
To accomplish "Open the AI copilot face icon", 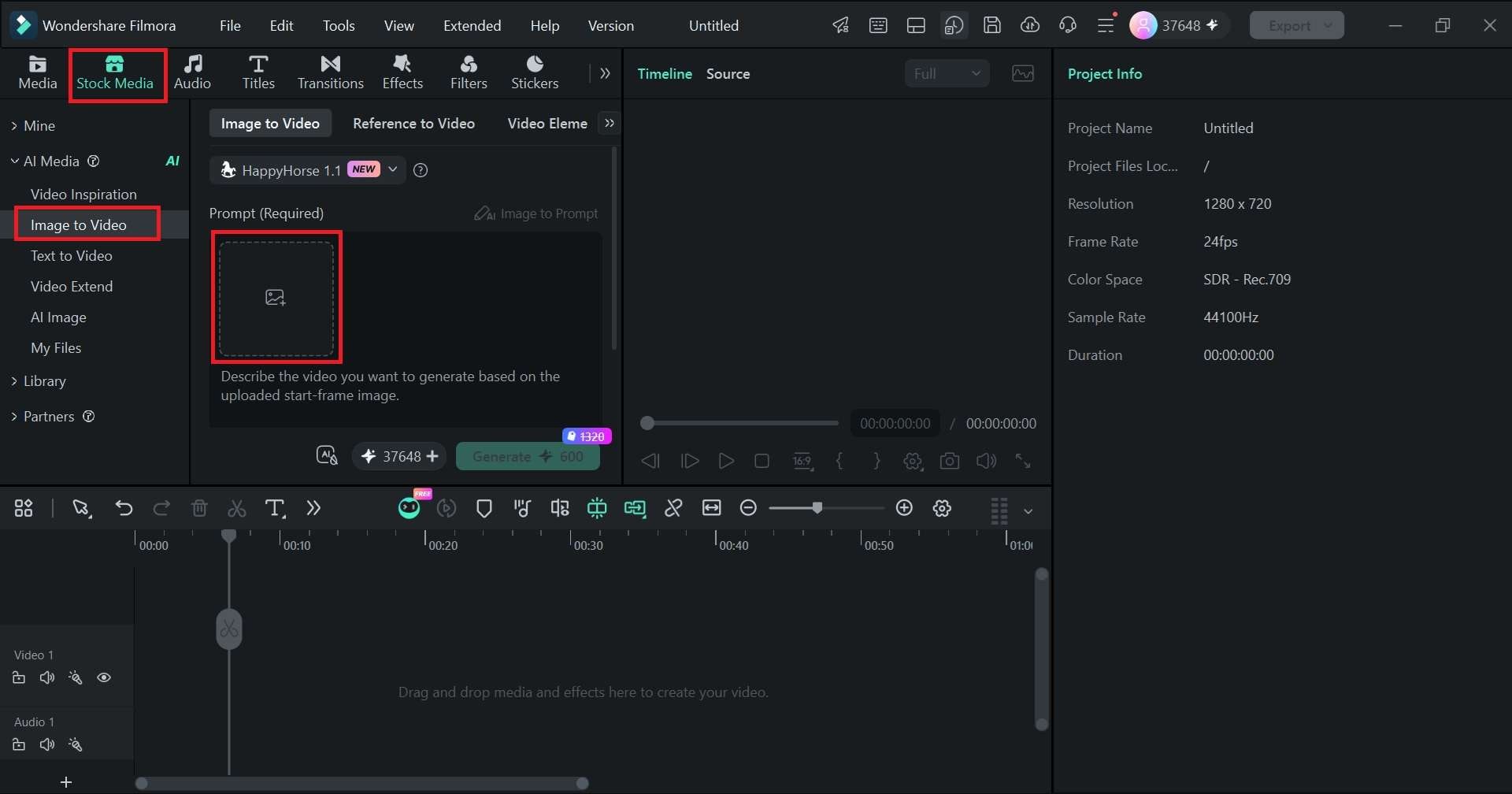I will (409, 508).
